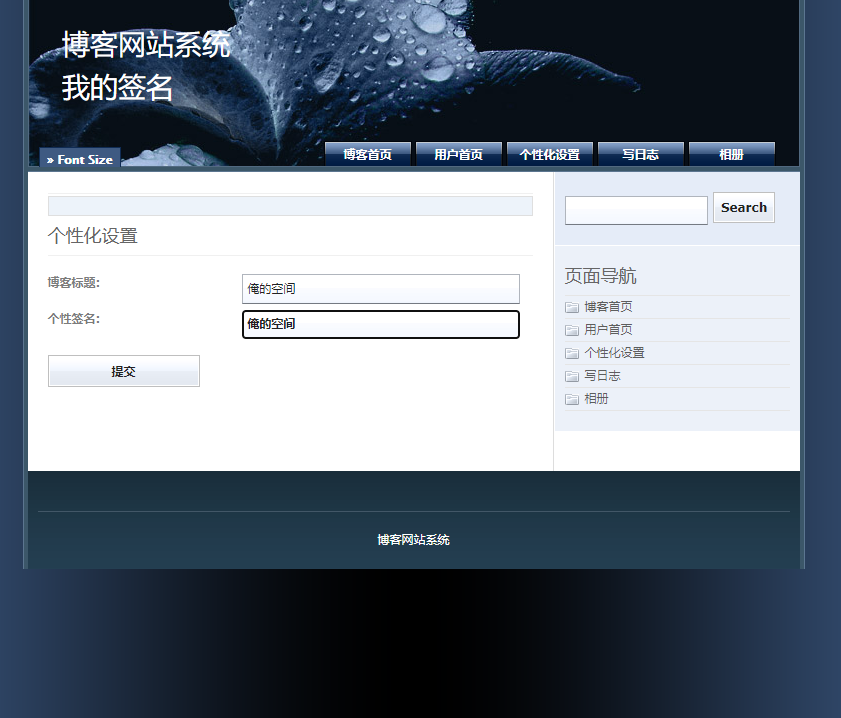Open the 用户首页 link under 页面导航
Image resolution: width=841 pixels, height=718 pixels.
click(x=606, y=329)
